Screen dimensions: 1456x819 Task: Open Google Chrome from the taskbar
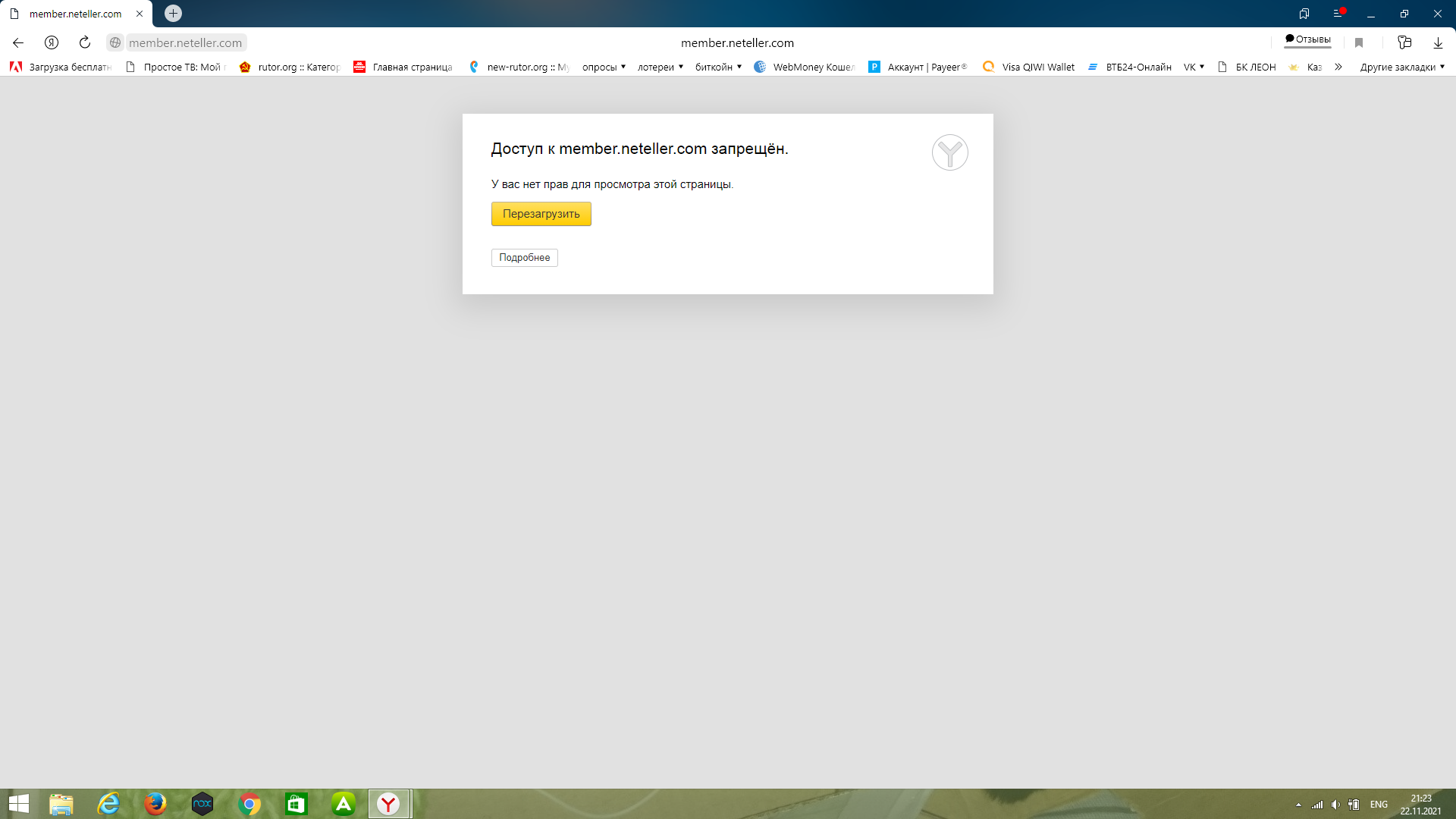(x=249, y=804)
